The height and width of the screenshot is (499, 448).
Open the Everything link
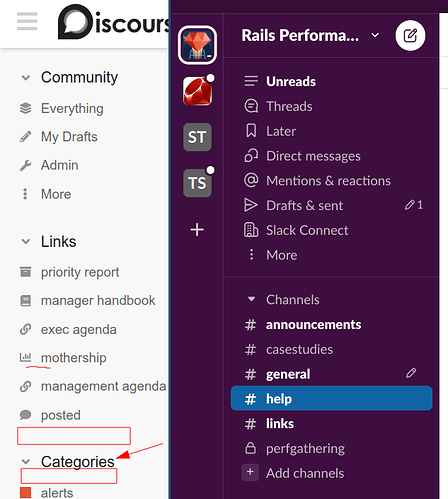(x=72, y=109)
